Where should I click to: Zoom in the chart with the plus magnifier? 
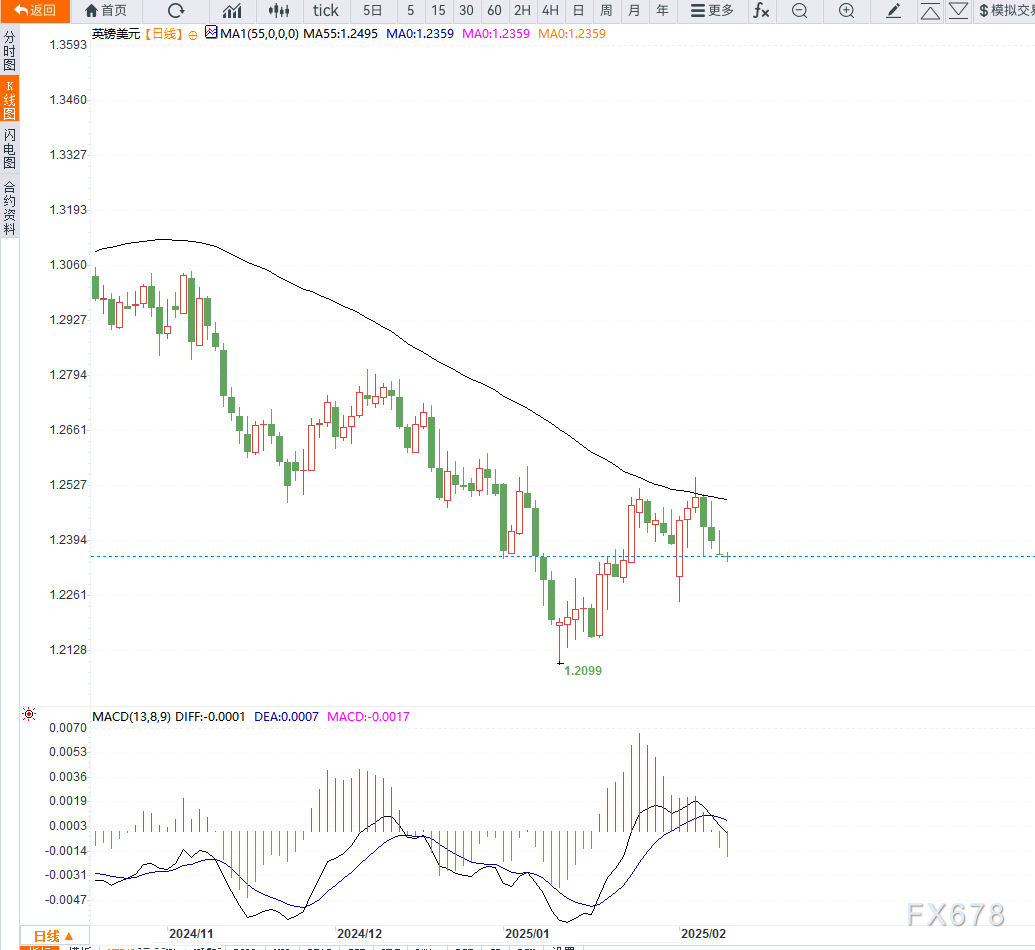point(846,11)
